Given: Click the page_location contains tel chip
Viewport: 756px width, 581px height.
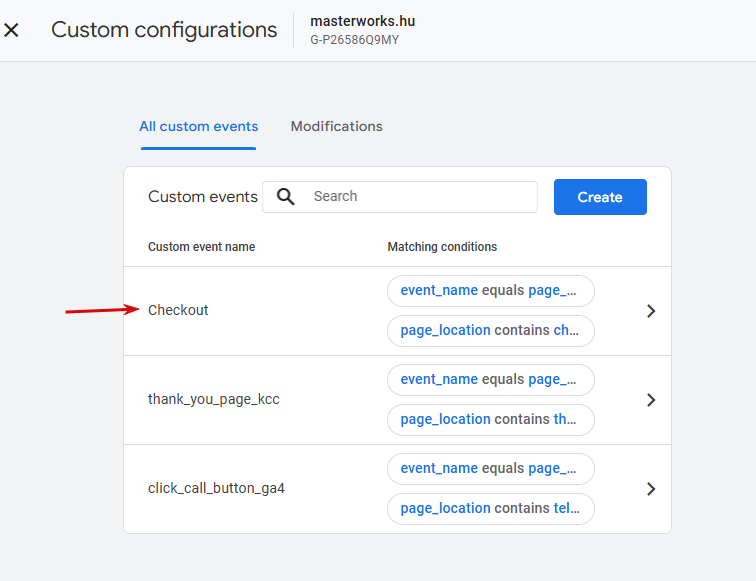Looking at the screenshot, I should [490, 509].
